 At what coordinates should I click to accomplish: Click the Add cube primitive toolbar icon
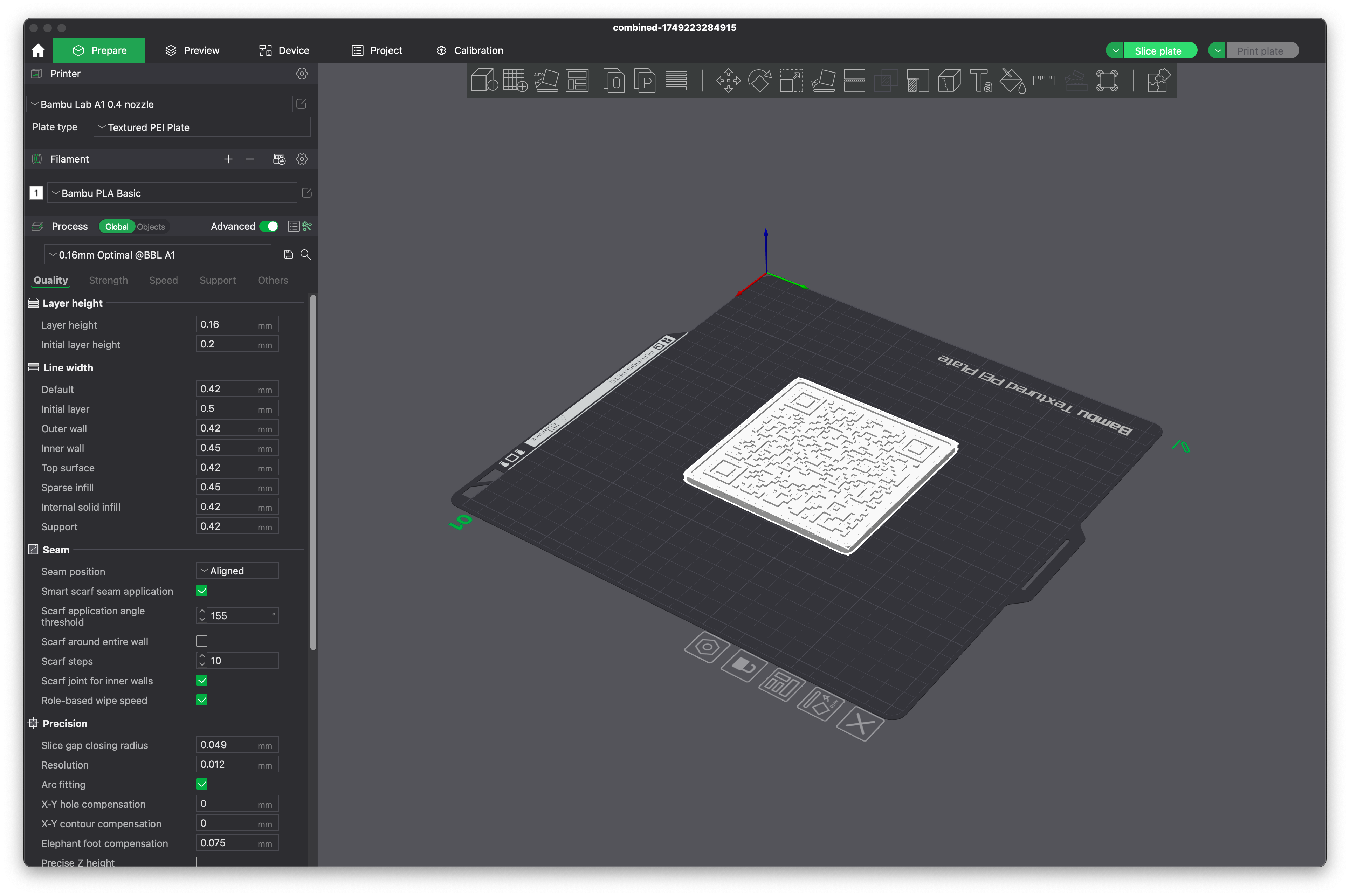[x=484, y=81]
